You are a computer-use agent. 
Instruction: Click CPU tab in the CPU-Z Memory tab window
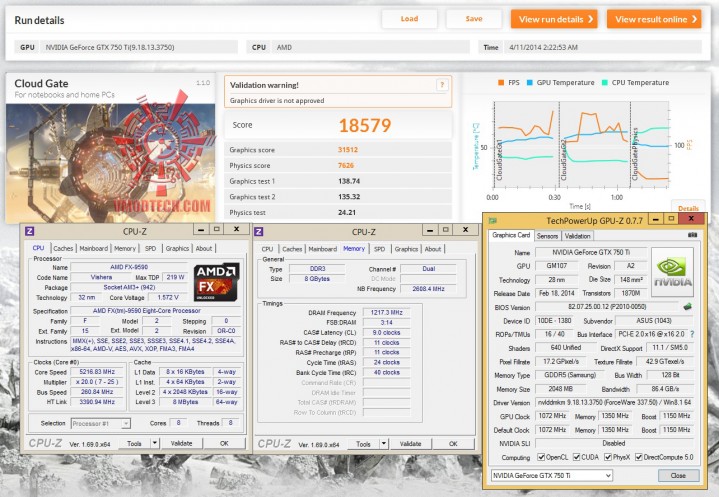click(267, 249)
